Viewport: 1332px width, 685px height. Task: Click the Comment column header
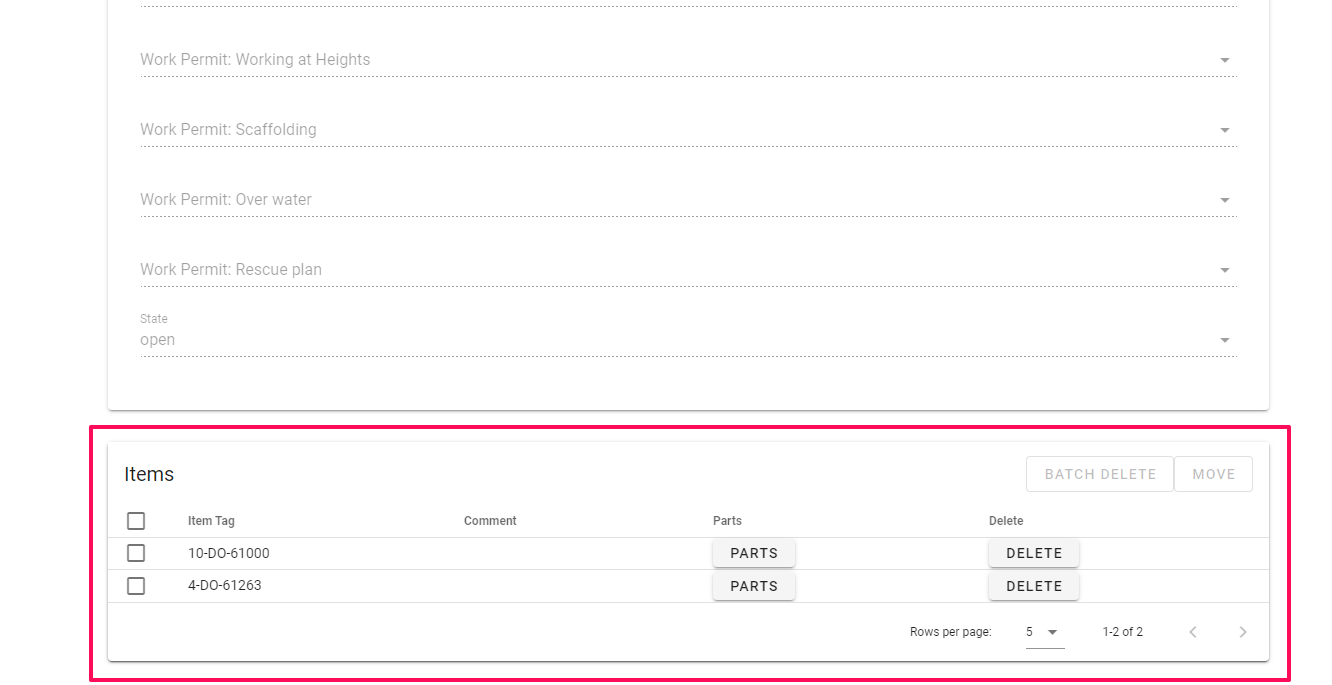point(490,521)
